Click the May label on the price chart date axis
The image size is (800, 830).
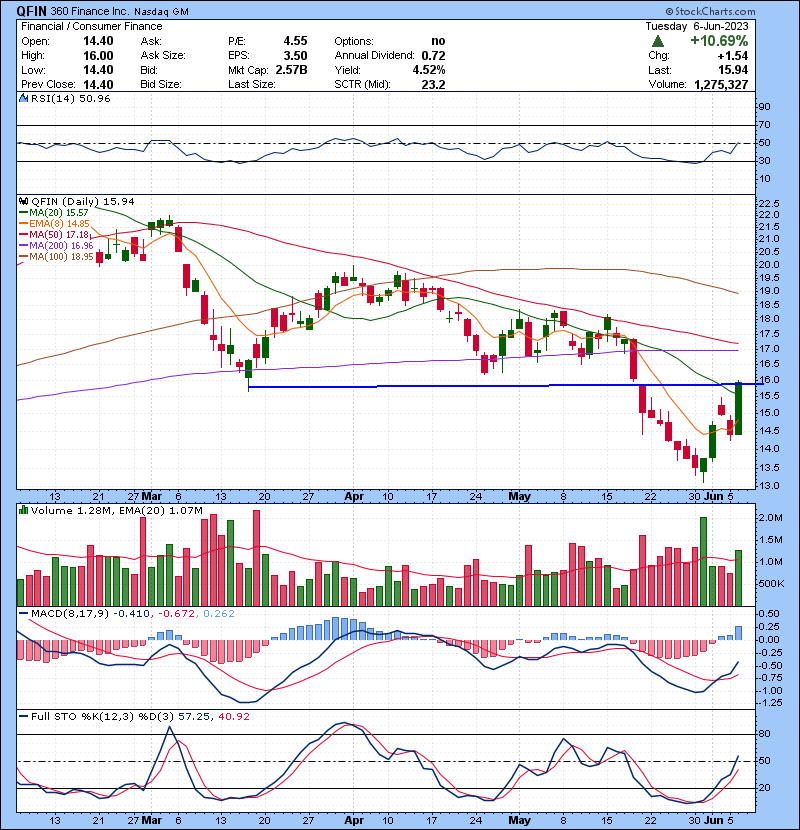tap(519, 497)
